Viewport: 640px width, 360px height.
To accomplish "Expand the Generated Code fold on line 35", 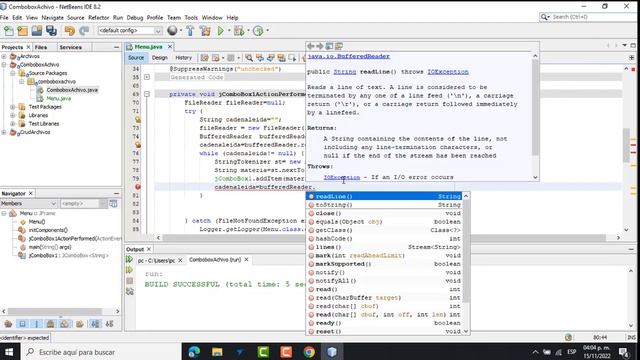I will 147,77.
